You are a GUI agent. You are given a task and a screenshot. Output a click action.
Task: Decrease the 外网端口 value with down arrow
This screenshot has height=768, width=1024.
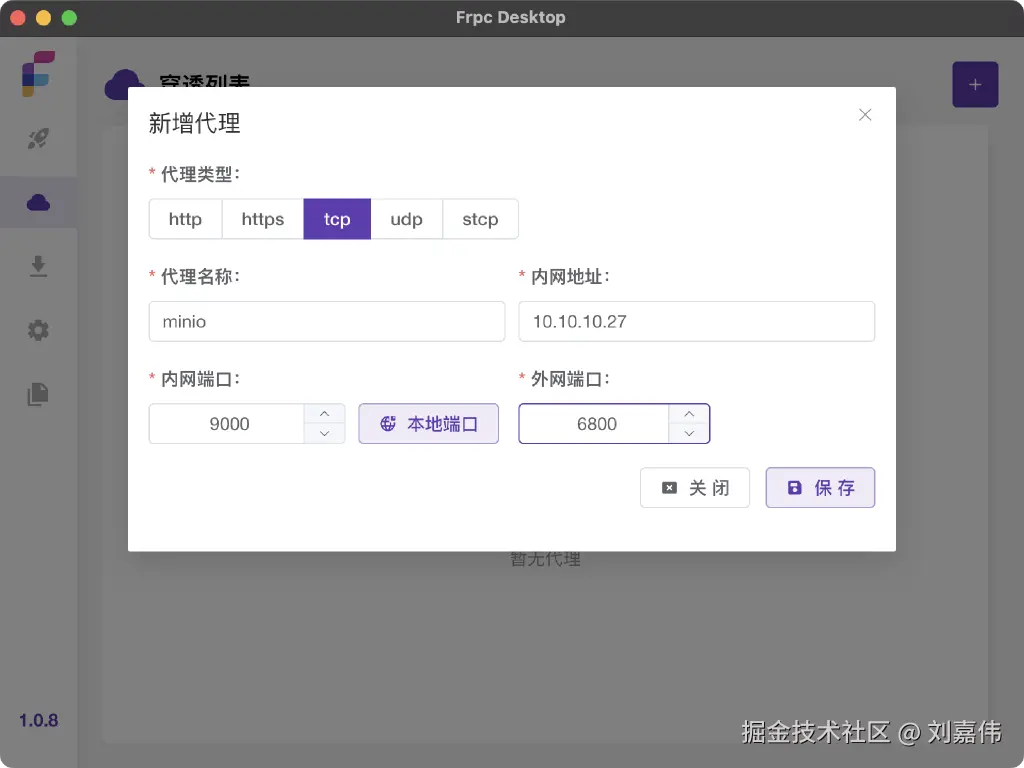point(689,434)
